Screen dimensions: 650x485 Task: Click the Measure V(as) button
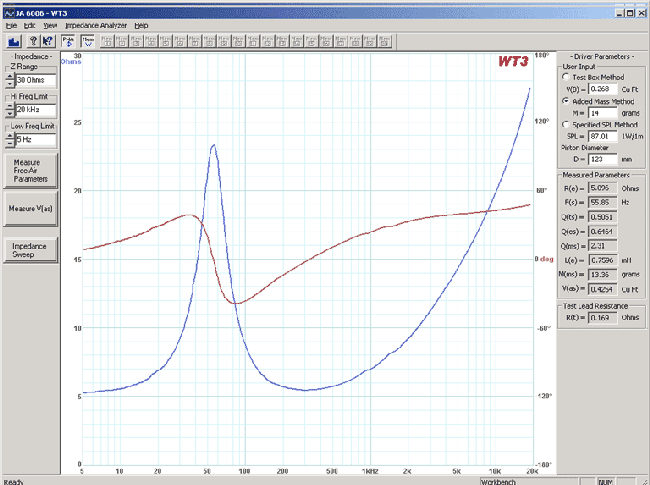point(29,208)
